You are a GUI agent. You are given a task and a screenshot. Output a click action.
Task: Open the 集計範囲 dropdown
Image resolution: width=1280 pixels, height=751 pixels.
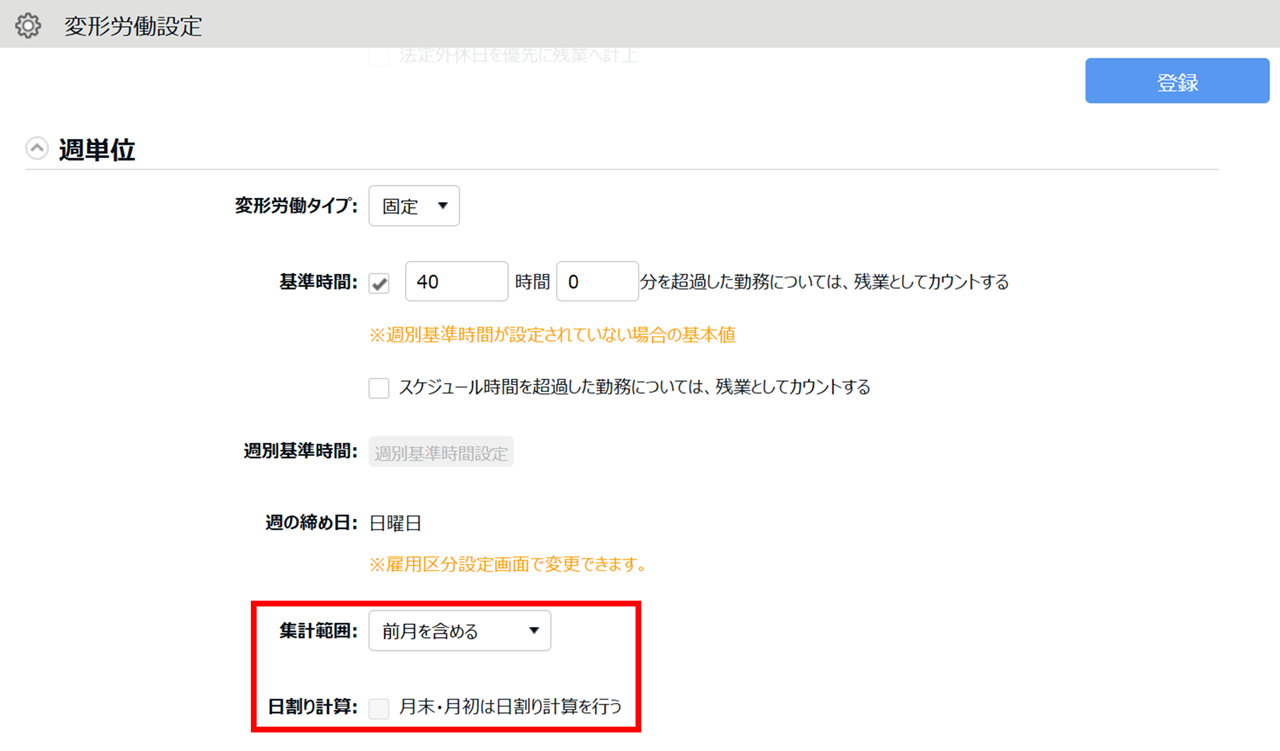click(460, 631)
